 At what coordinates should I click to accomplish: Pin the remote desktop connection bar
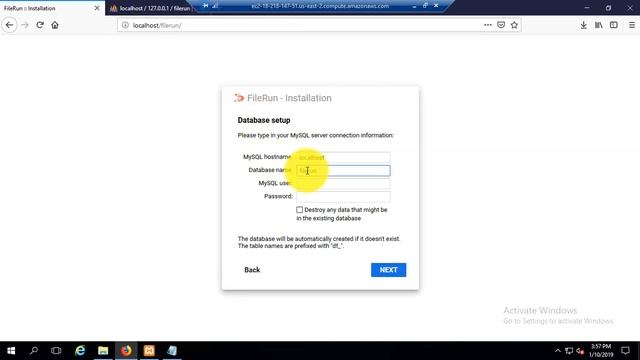tap(206, 6)
